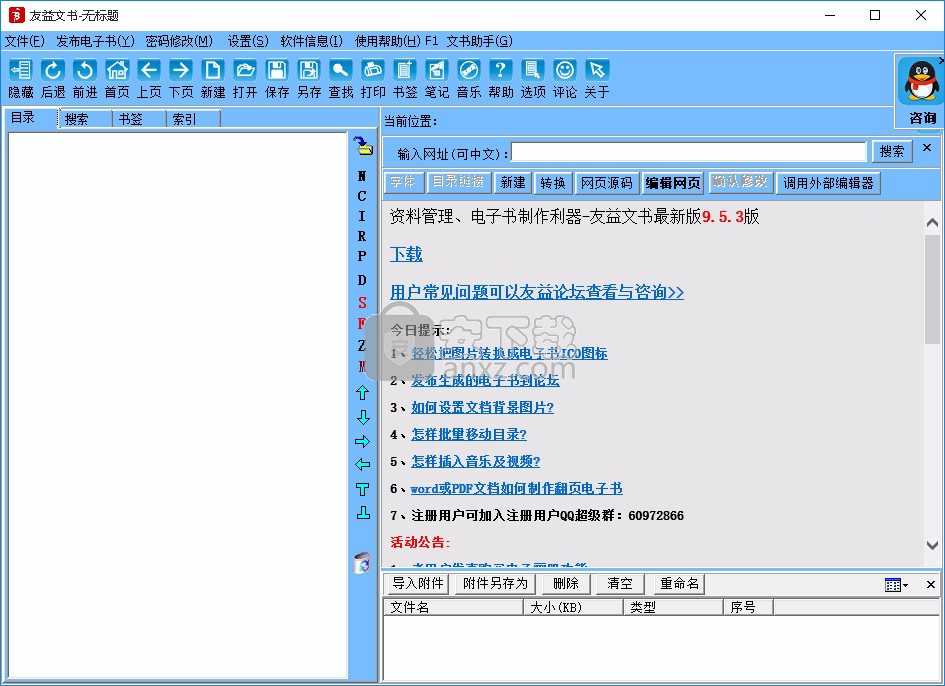This screenshot has height=686, width=945.
Task: Open the 使用帮助(H) F1 menu
Action: pyautogui.click(x=396, y=41)
